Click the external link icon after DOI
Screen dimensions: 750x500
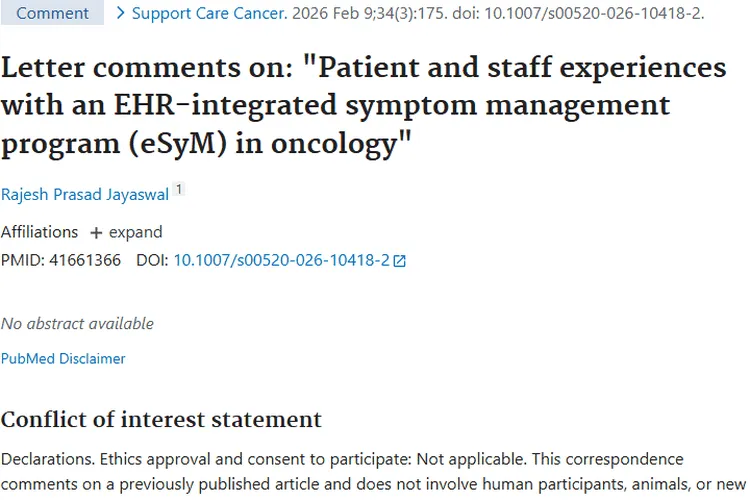400,261
